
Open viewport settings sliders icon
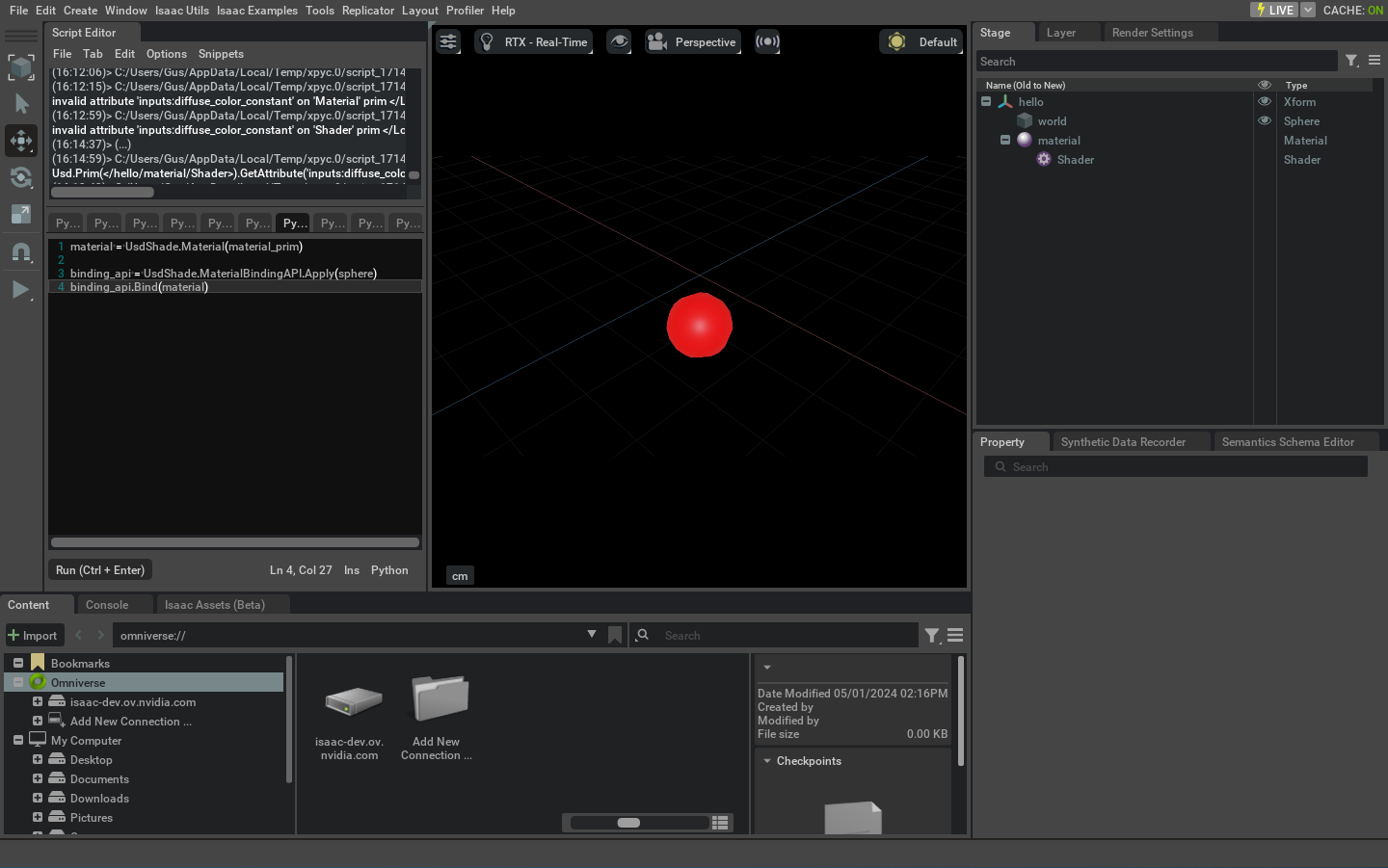448,41
